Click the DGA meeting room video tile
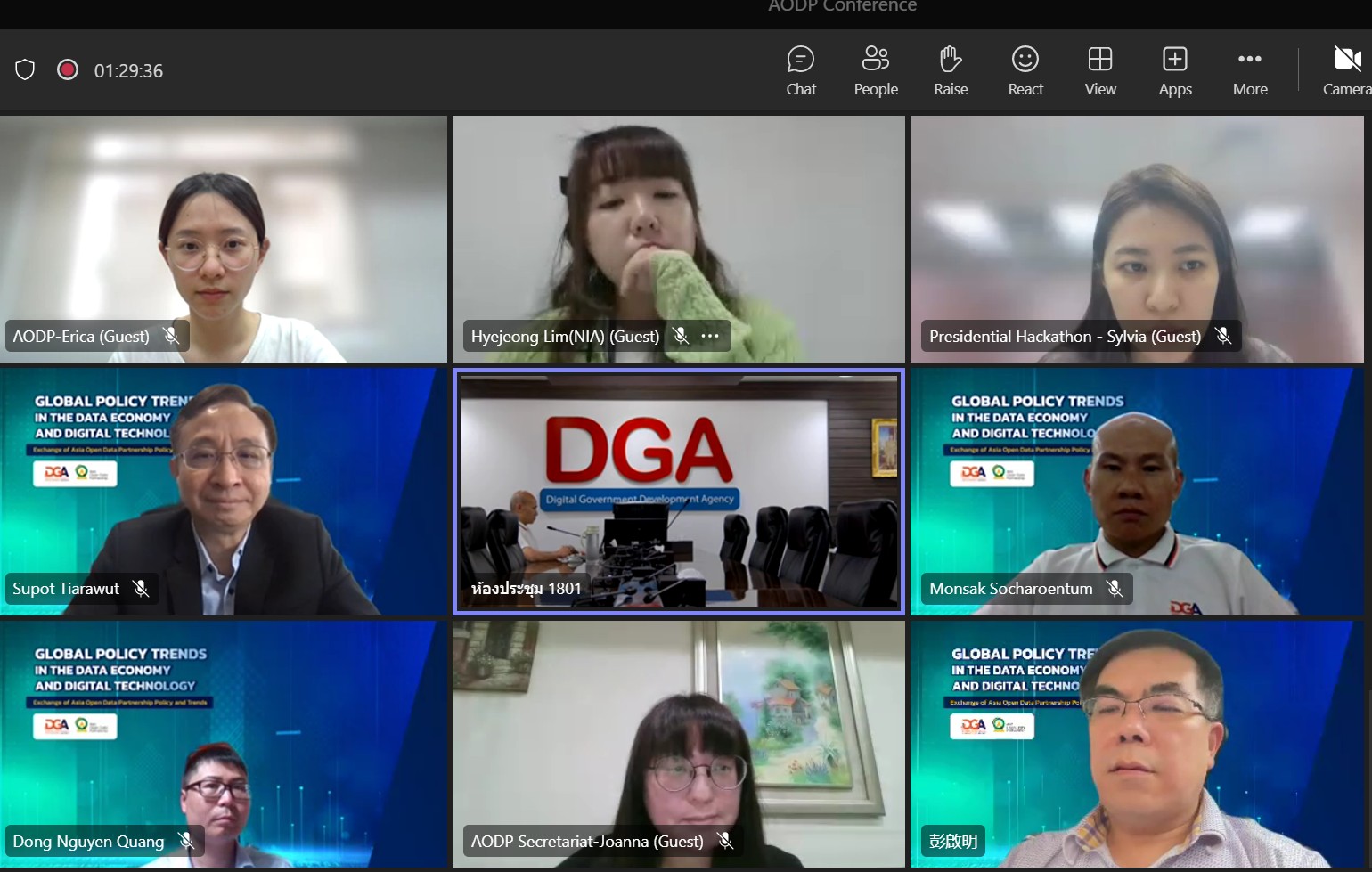The width and height of the screenshot is (1372, 872). click(x=679, y=492)
